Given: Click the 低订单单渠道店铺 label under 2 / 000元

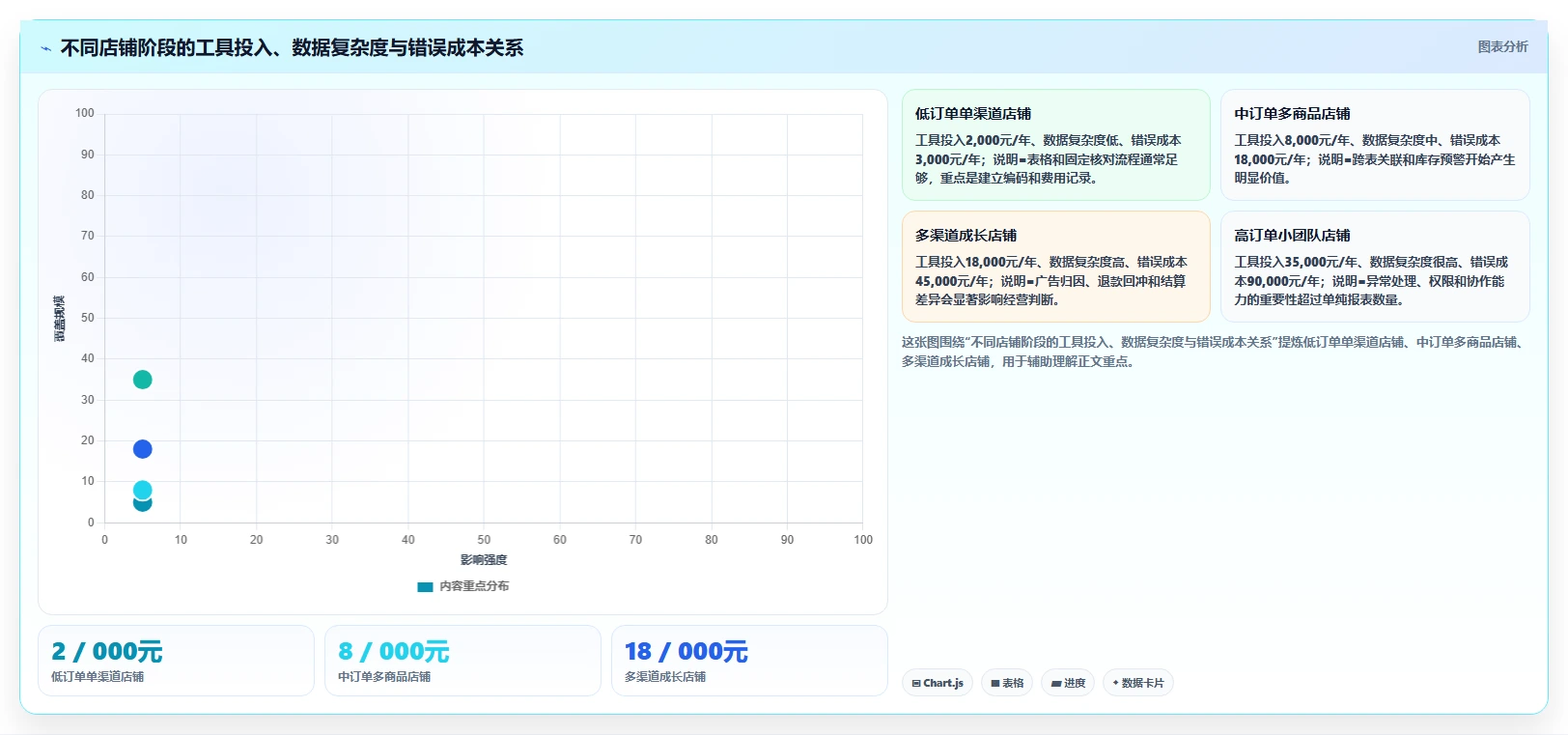Looking at the screenshot, I should point(98,677).
